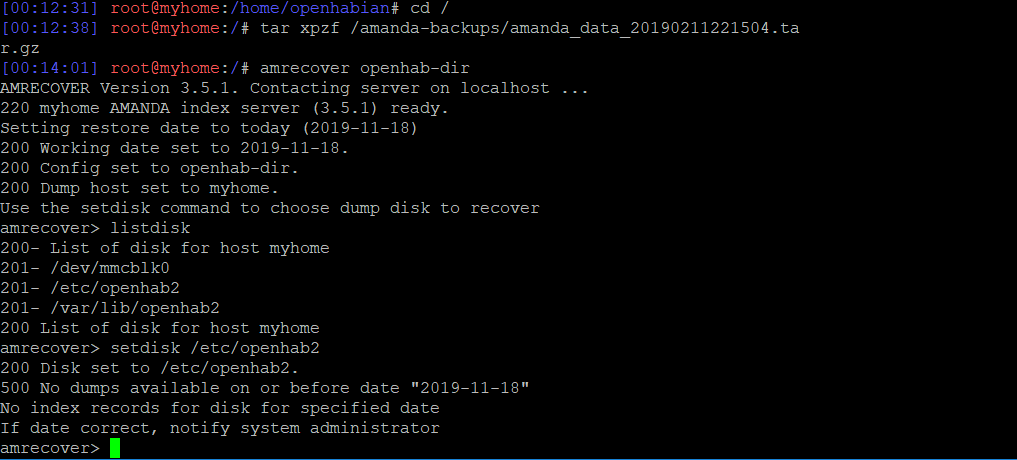Click the Dump host set to myhome line

click(140, 188)
